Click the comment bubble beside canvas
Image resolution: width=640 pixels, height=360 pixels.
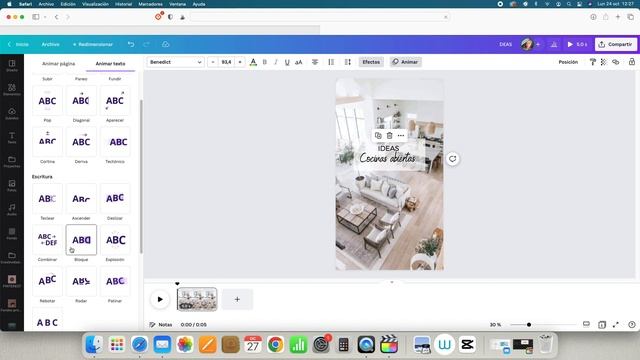(x=453, y=159)
